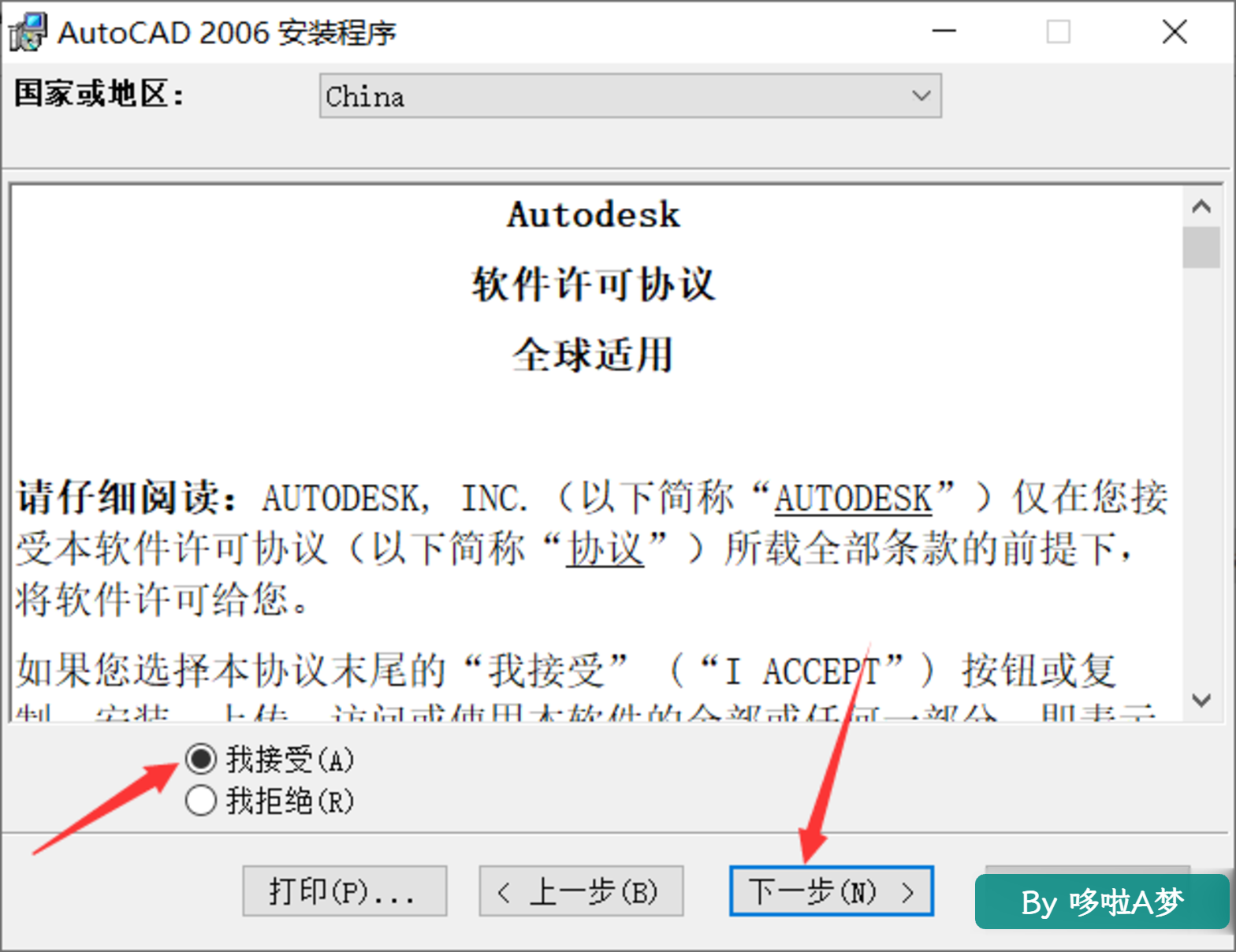The width and height of the screenshot is (1236, 952).
Task: Close the AutoCAD 2006 installer window
Action: pyautogui.click(x=1175, y=32)
